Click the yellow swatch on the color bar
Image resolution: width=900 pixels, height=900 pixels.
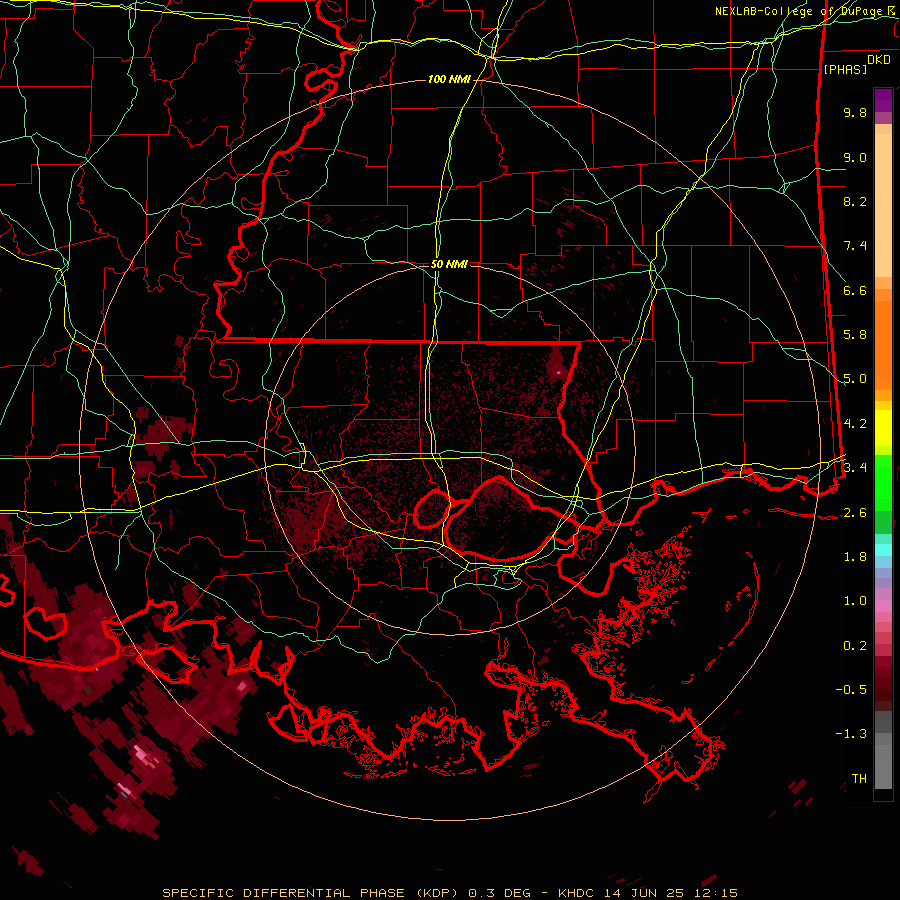pos(883,428)
